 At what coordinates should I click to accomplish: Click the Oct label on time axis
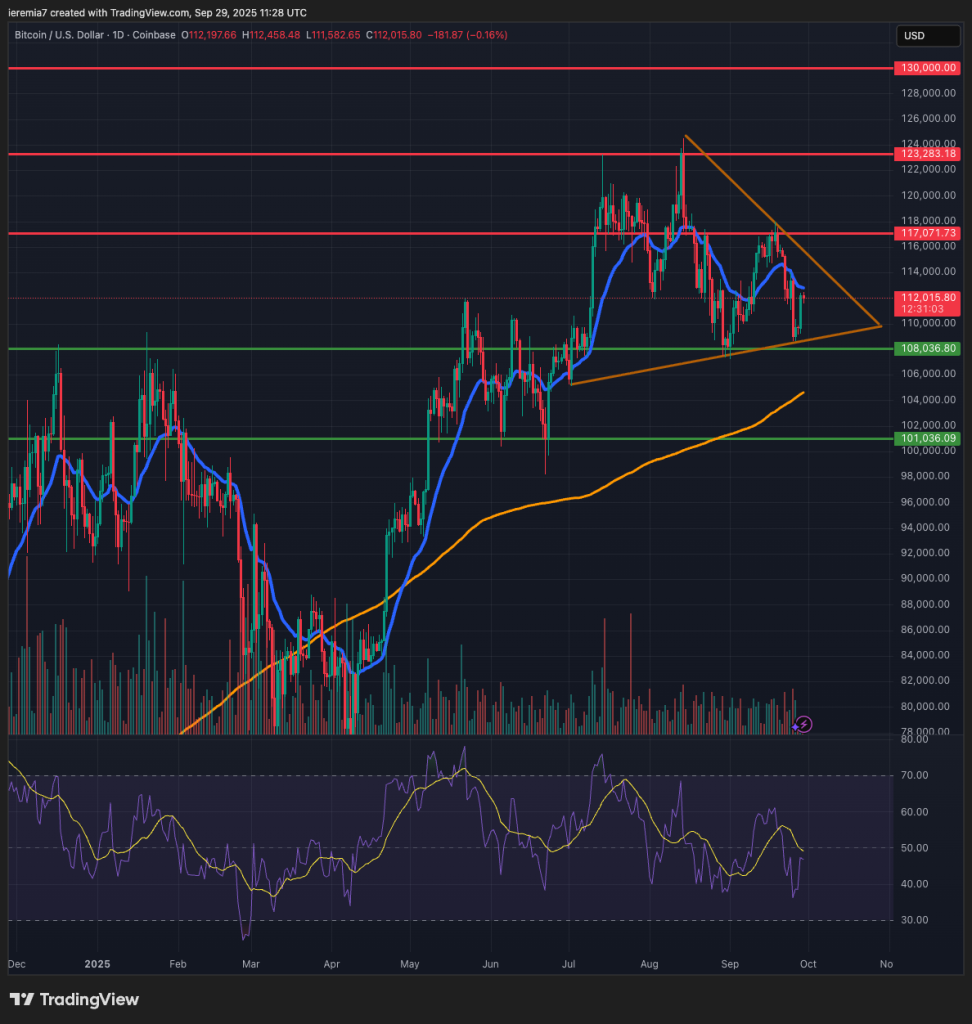(x=808, y=963)
